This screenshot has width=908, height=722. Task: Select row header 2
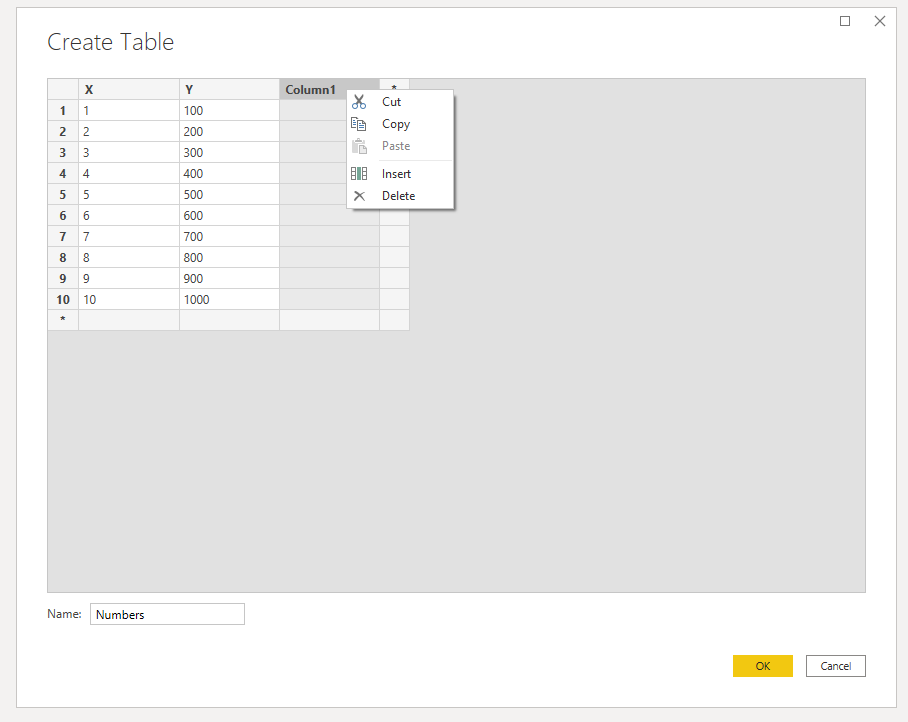63,131
